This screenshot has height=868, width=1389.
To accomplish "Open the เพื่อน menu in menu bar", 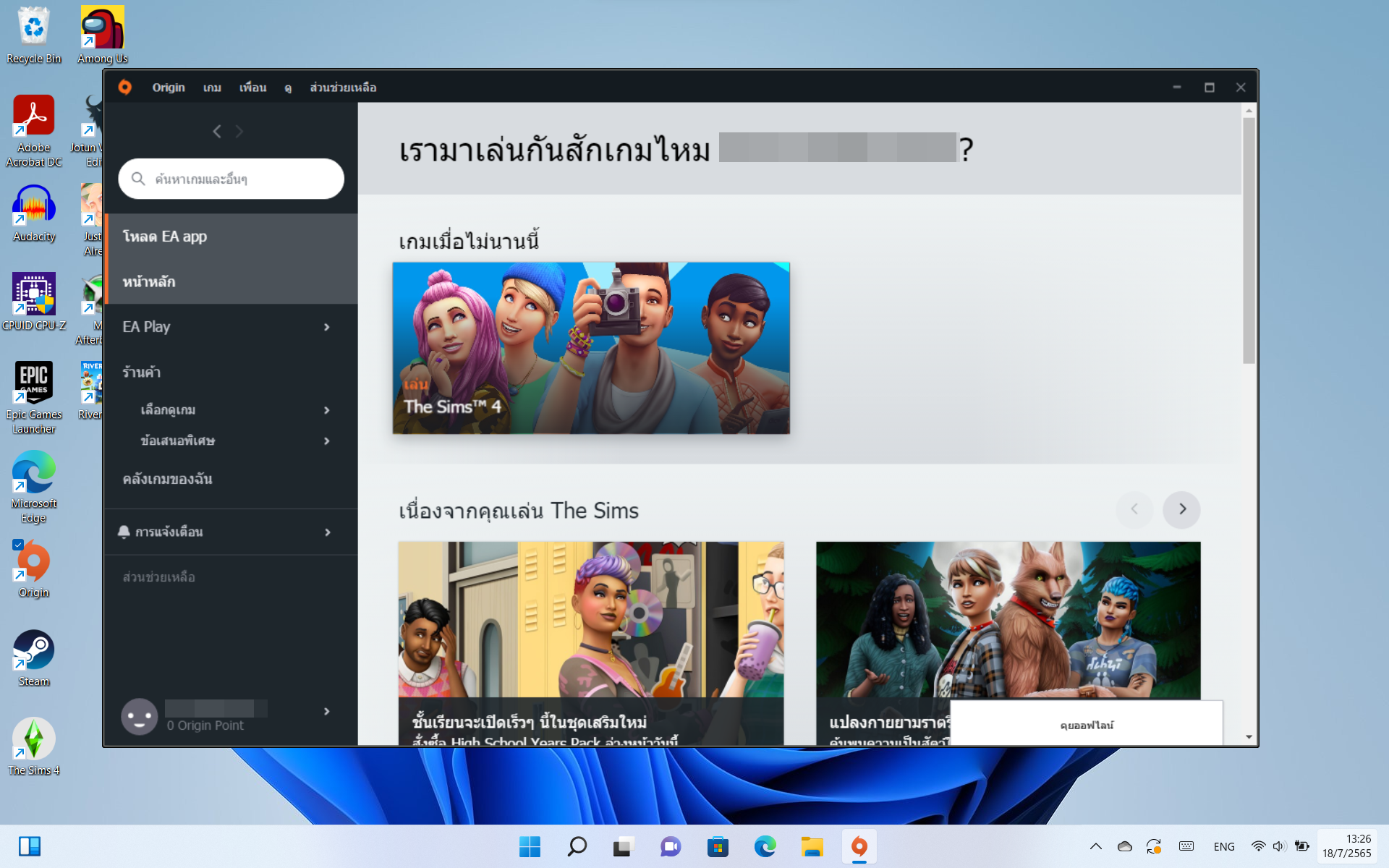I will pos(252,88).
